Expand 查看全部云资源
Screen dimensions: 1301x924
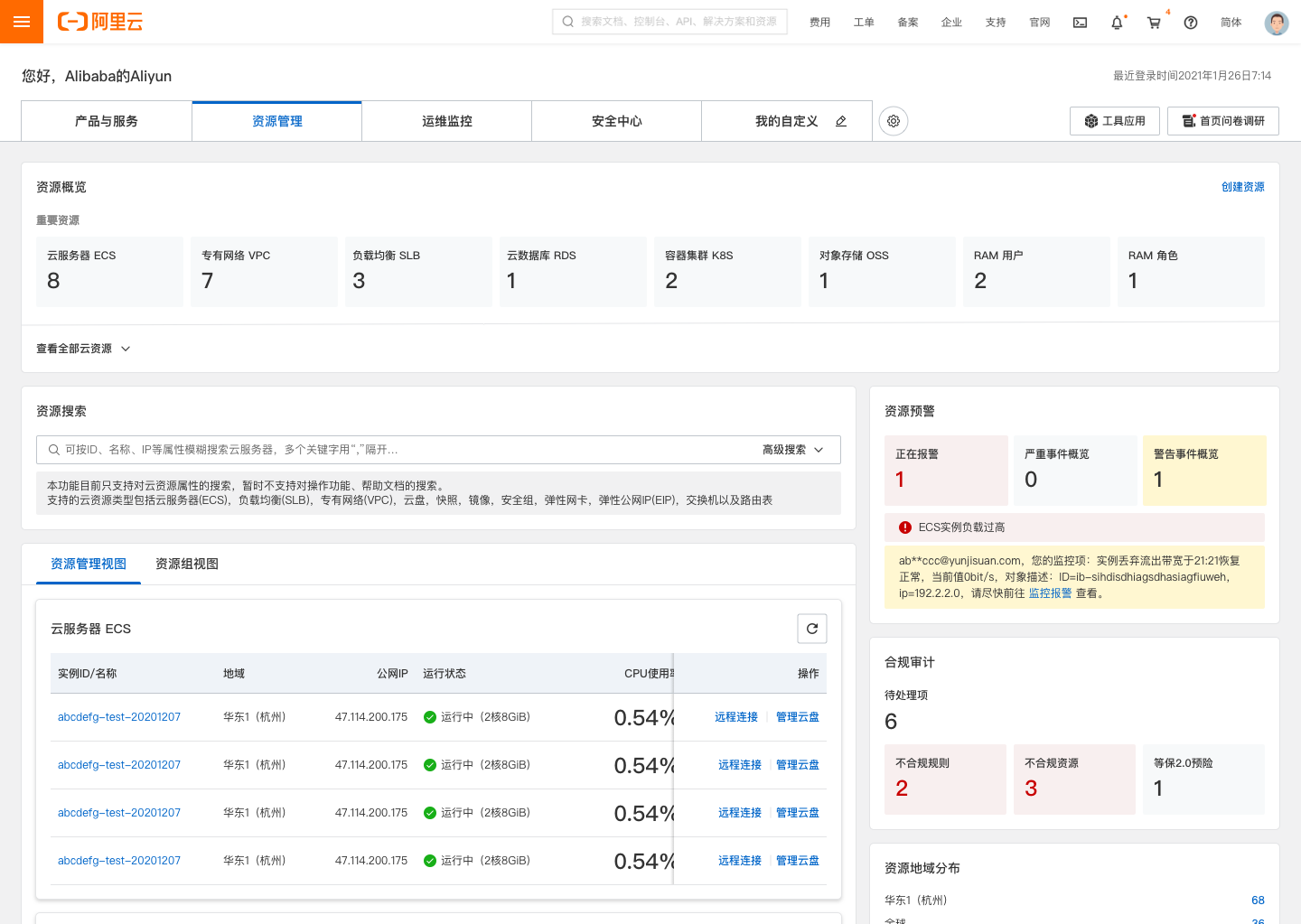tap(83, 349)
